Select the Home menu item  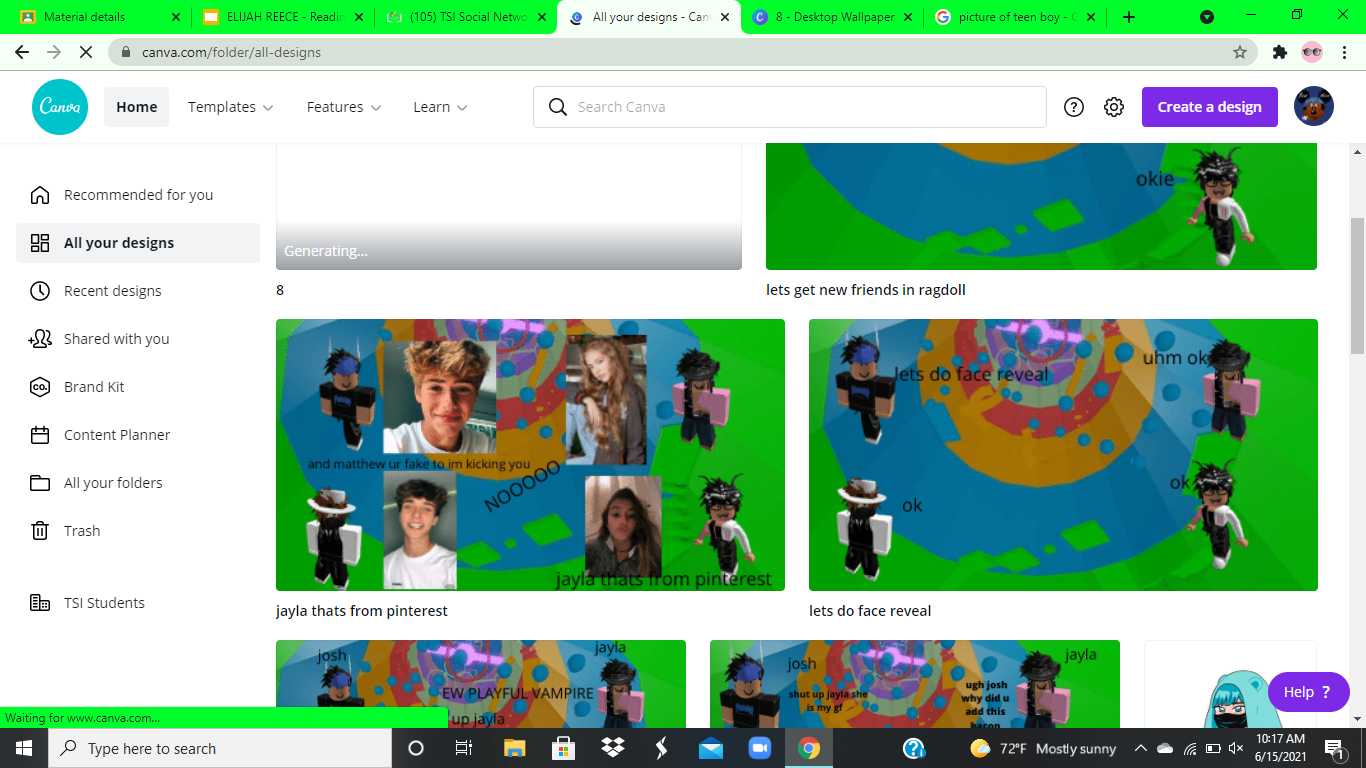point(136,107)
